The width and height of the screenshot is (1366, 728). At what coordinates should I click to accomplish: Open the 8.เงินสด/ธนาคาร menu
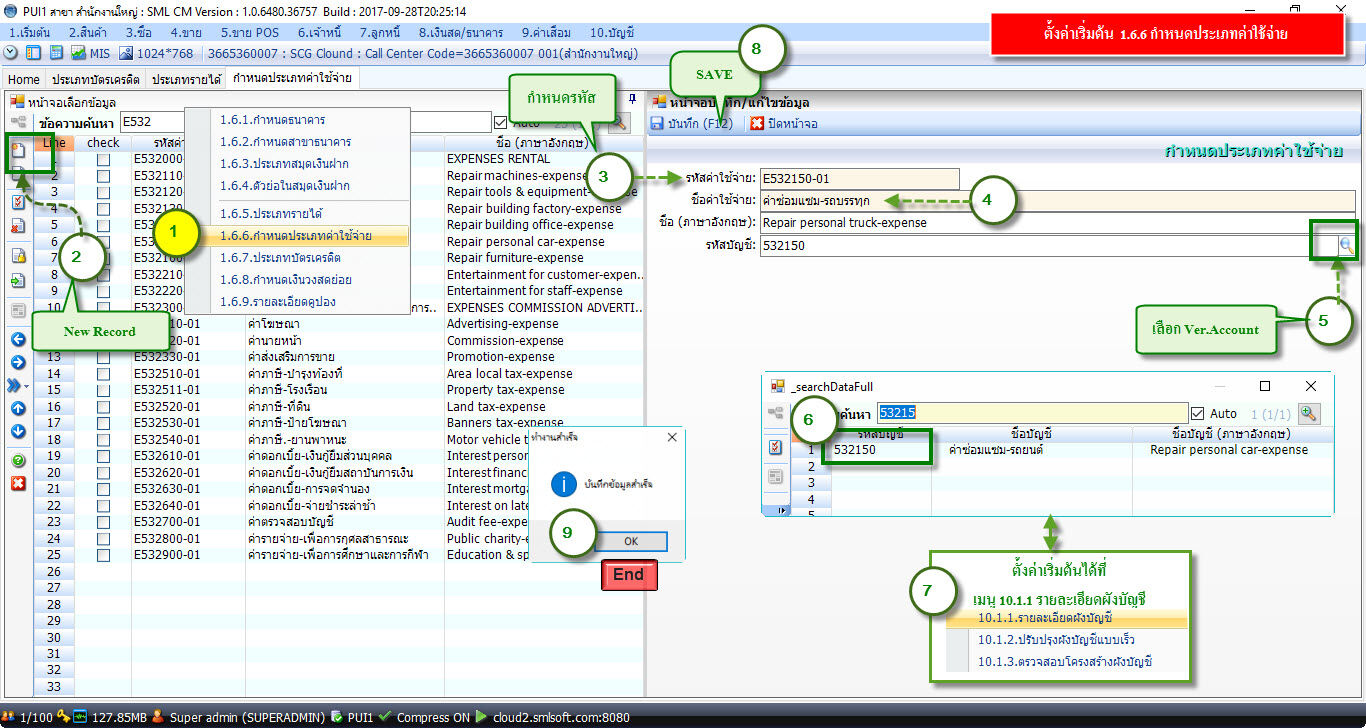(460, 32)
